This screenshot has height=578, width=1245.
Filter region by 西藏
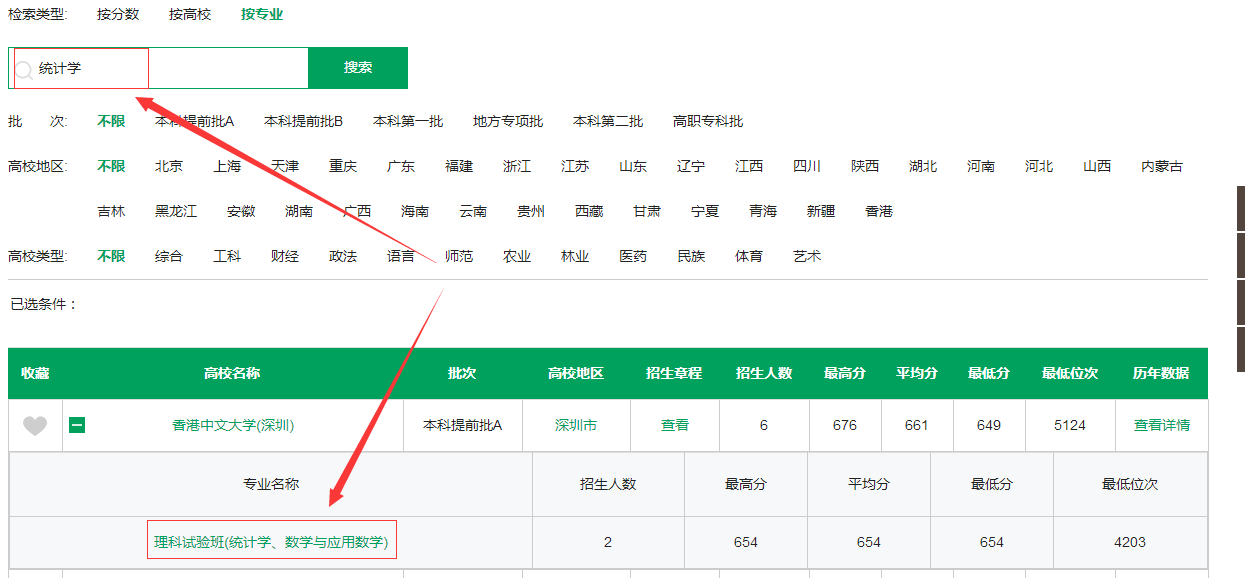click(x=589, y=211)
